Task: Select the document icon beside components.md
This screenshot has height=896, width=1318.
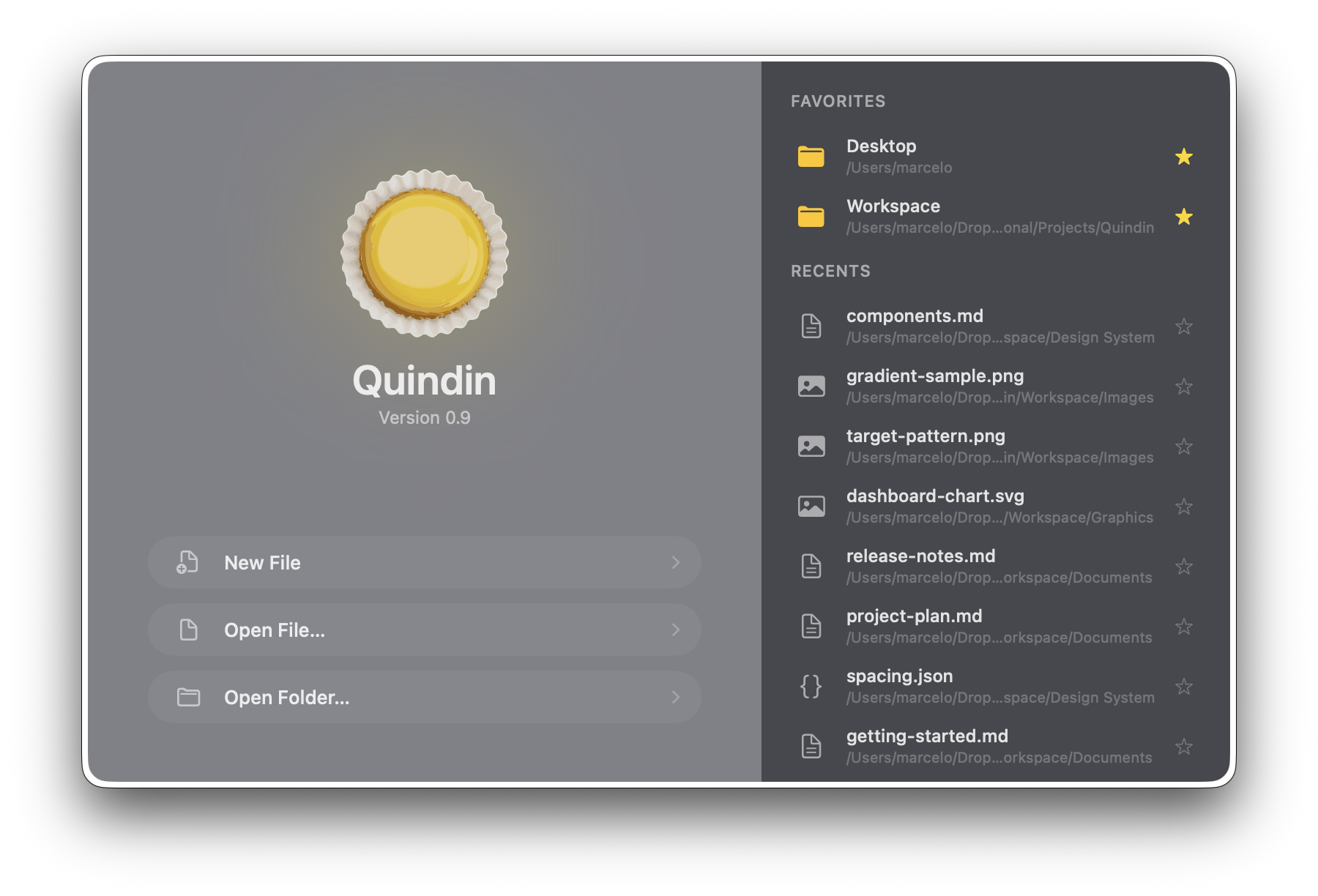Action: click(811, 326)
